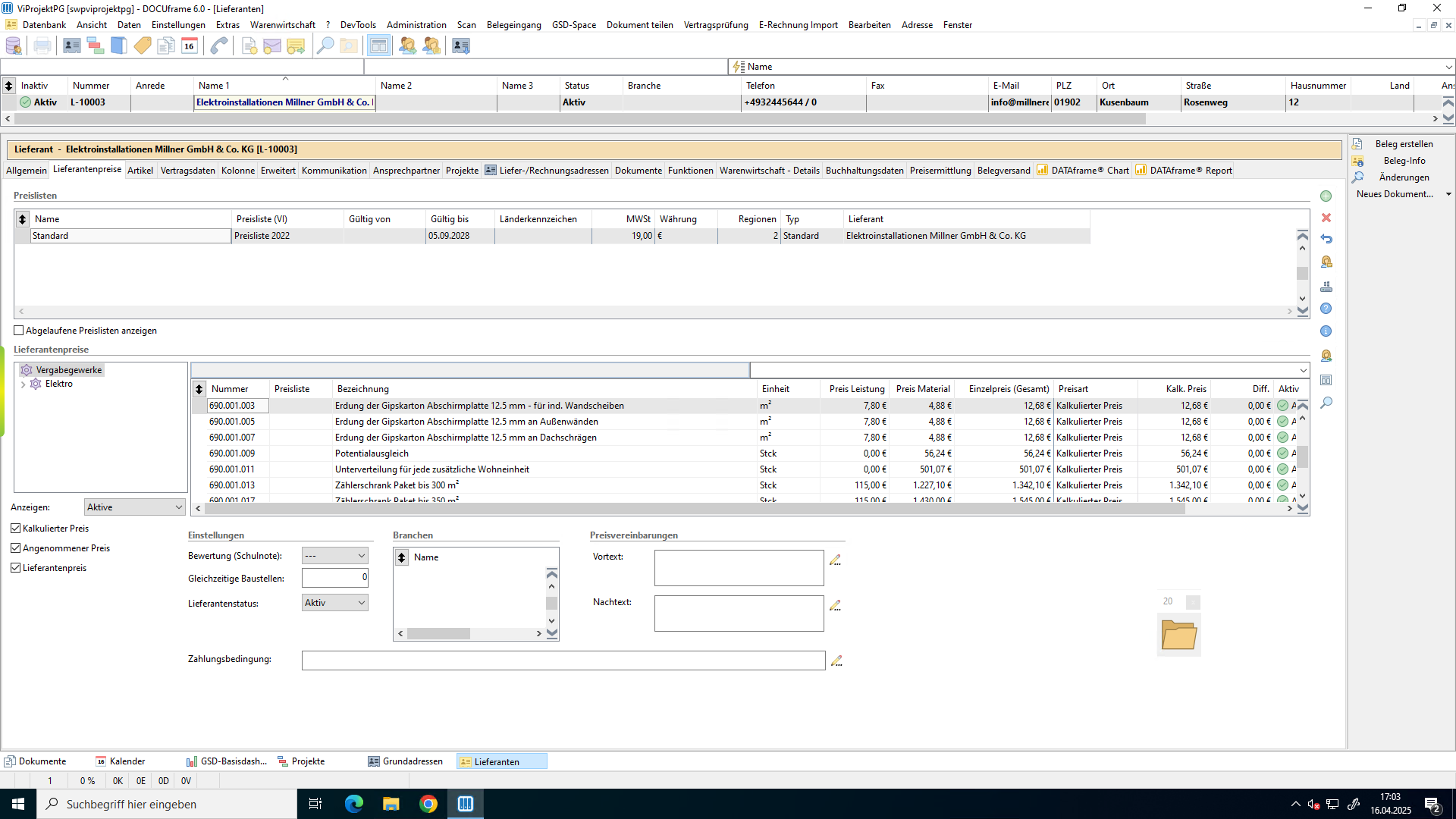This screenshot has height=819, width=1456.
Task: Toggle Aktiv status icon in row 690.001.013
Action: tap(1282, 485)
